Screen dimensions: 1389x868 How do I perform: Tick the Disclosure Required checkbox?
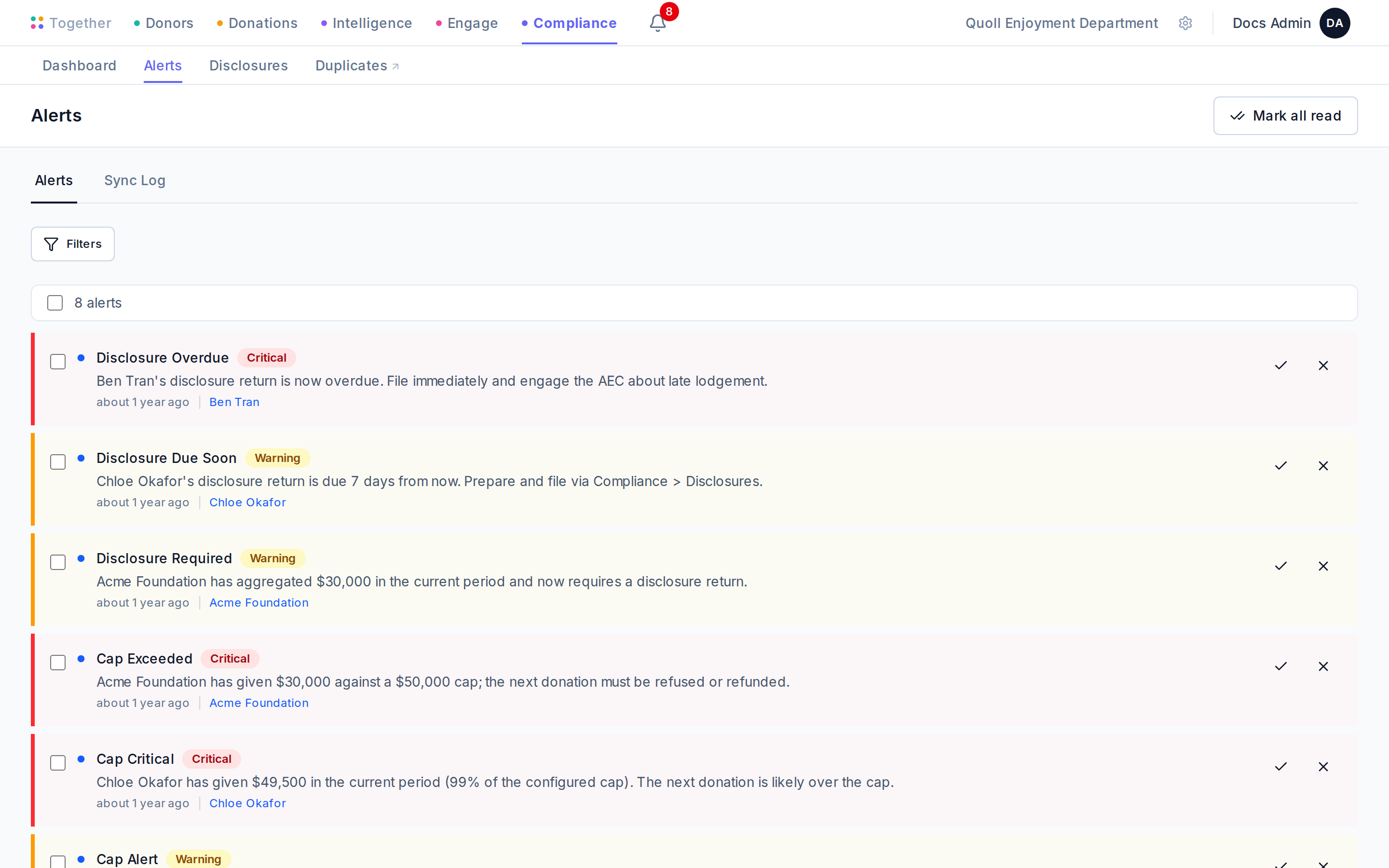58,562
